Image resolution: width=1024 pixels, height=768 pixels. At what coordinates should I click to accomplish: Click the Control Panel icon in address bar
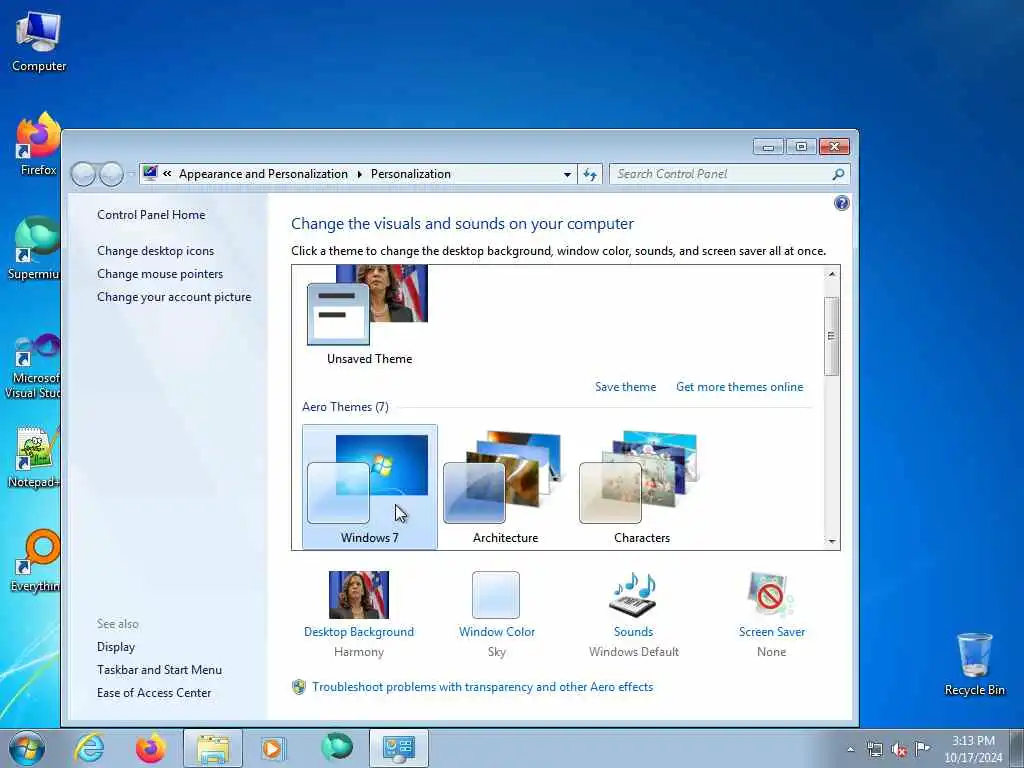click(150, 174)
